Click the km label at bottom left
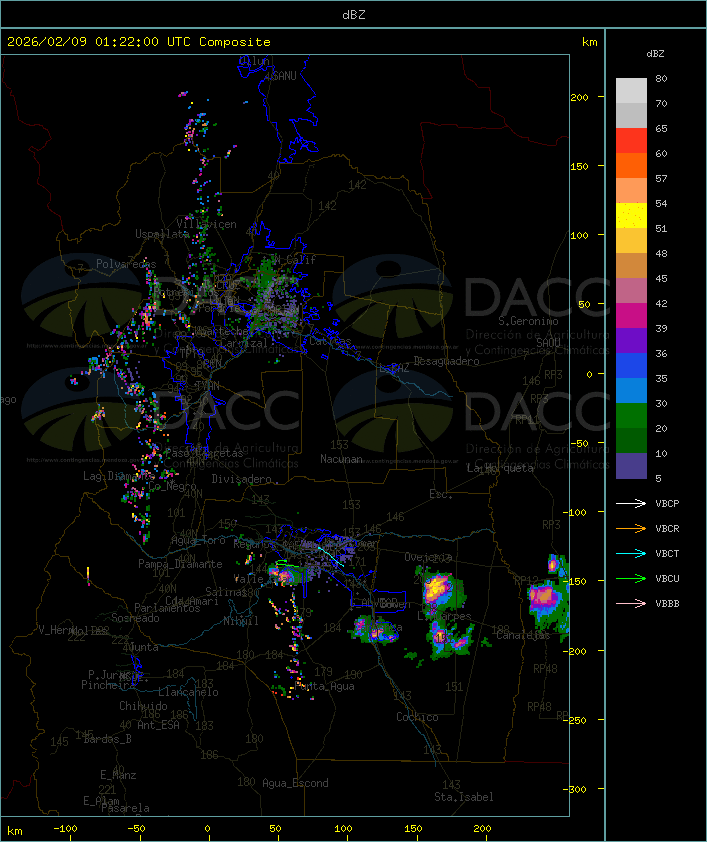This screenshot has width=707, height=842. [x=14, y=831]
